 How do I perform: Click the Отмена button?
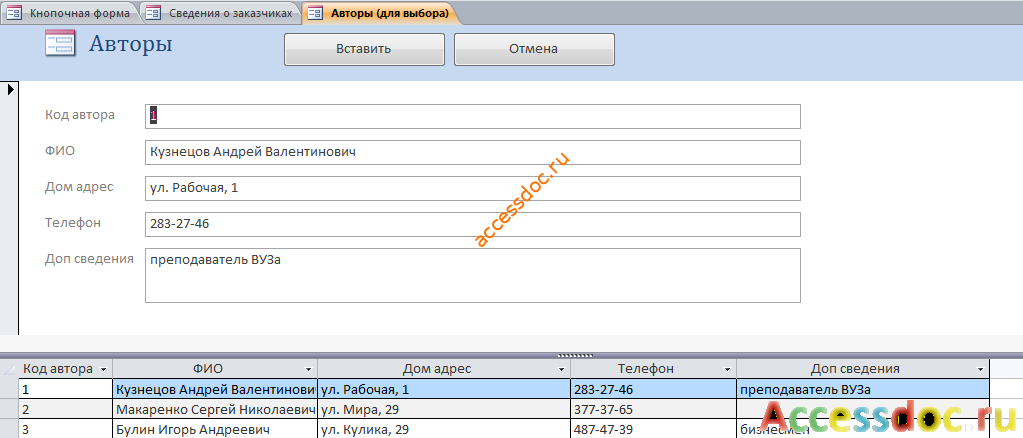(x=534, y=49)
